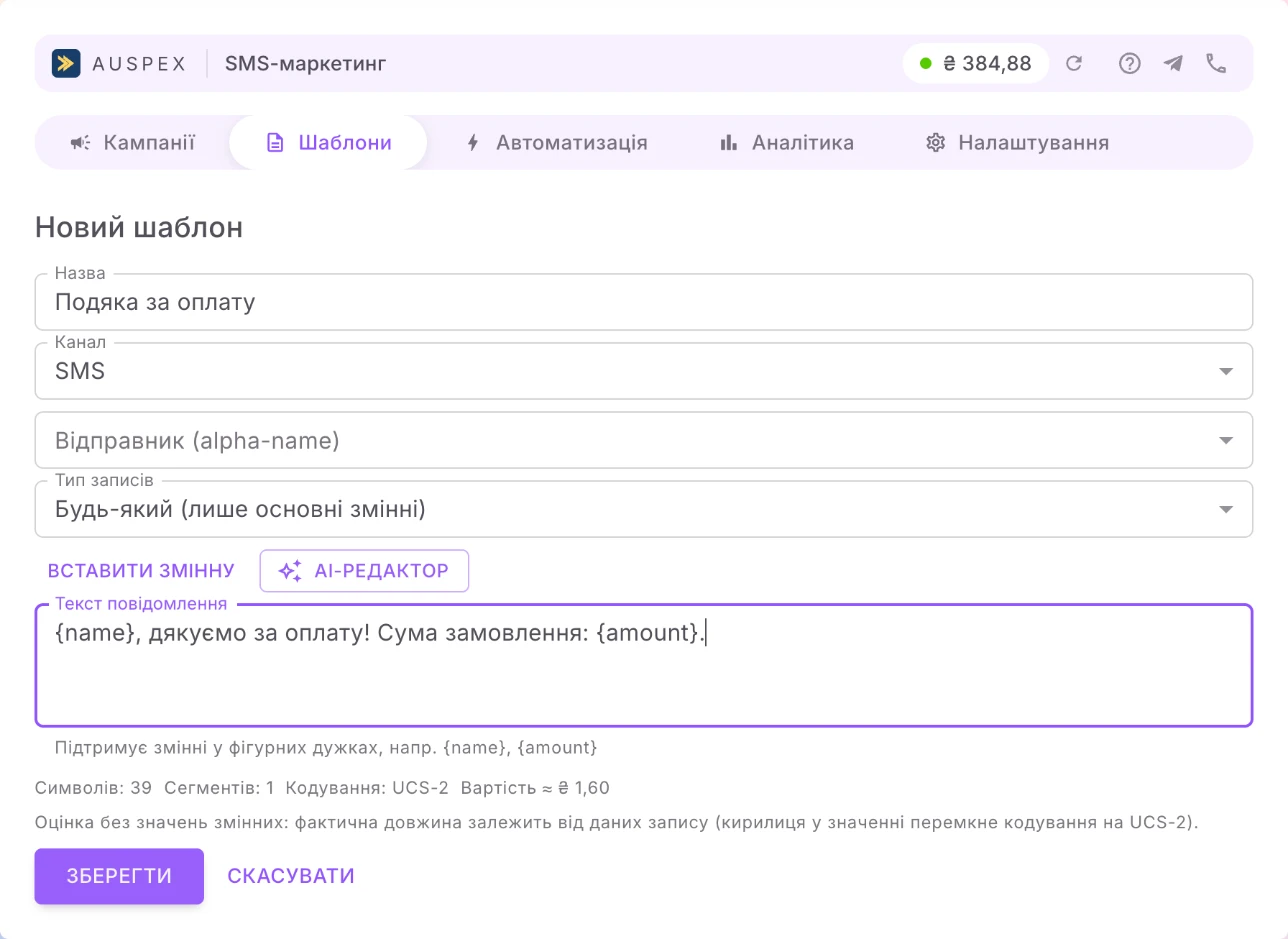Screen dimensions: 1288x939
Task: Click the balance ₴ 384,88 indicator
Action: (976, 64)
